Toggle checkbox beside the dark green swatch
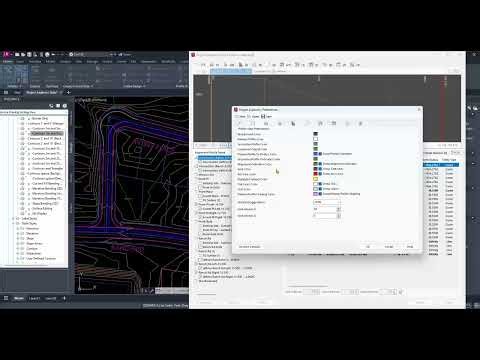 pos(320,164)
